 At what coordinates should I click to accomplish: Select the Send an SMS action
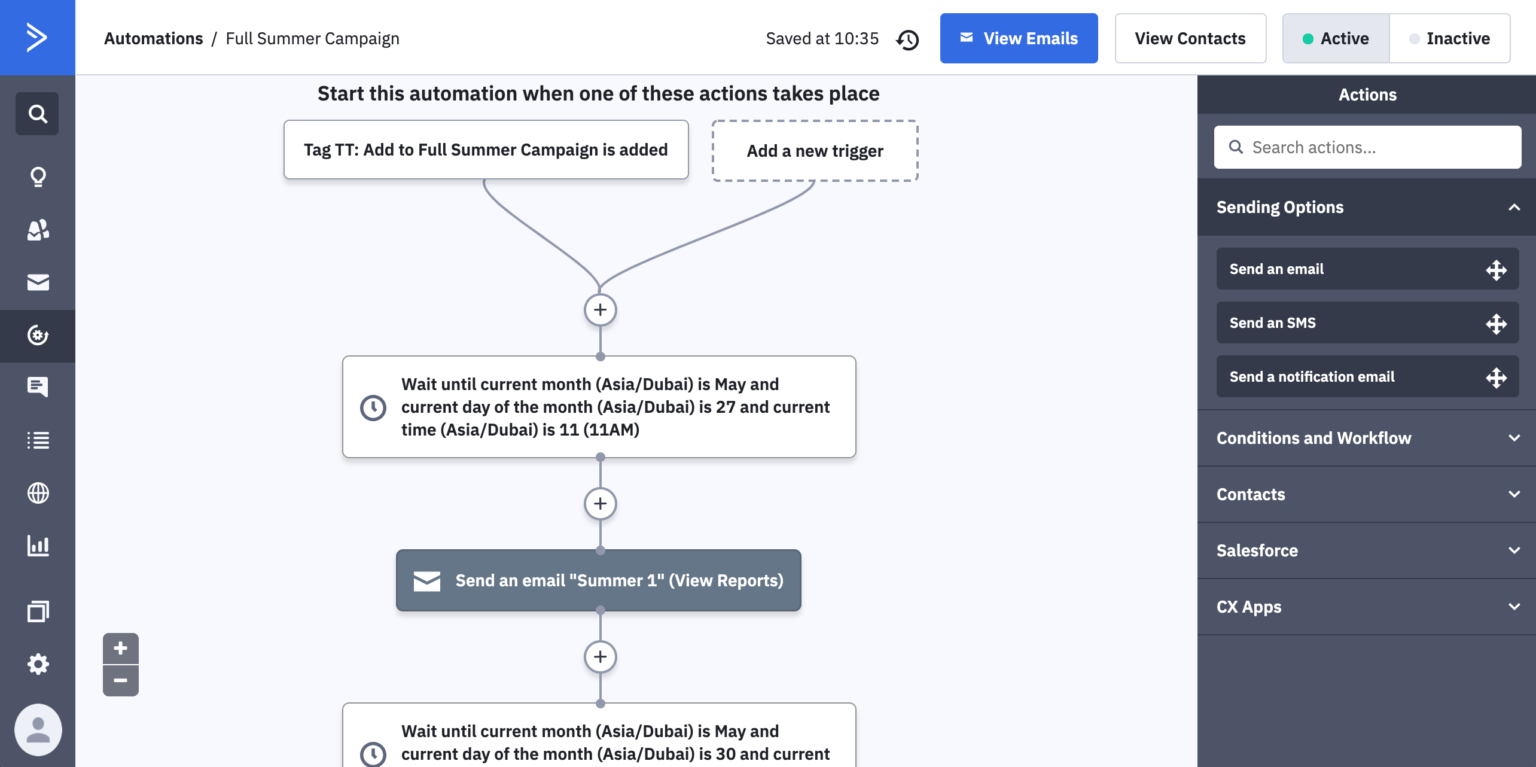(x=1367, y=323)
